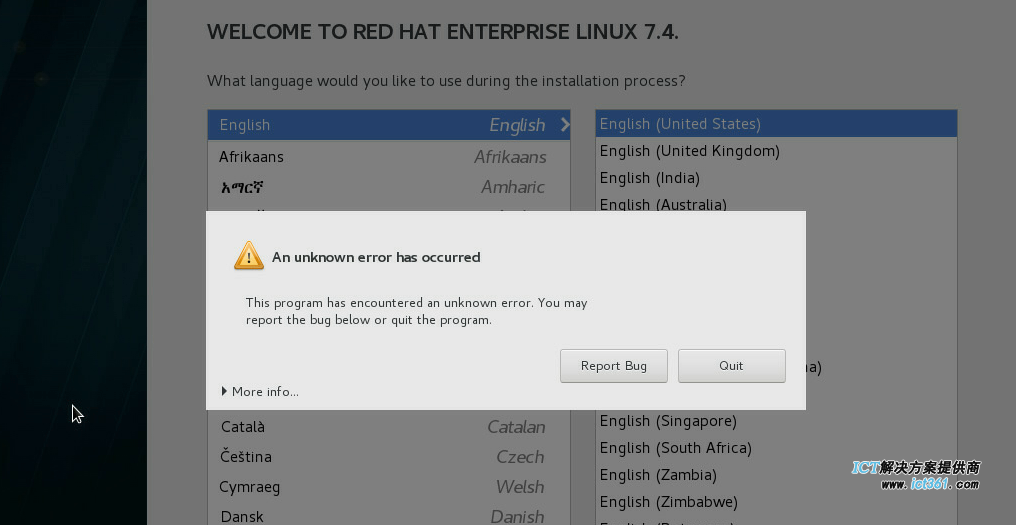
Task: Select Afrikaans language row
Action: click(389, 157)
